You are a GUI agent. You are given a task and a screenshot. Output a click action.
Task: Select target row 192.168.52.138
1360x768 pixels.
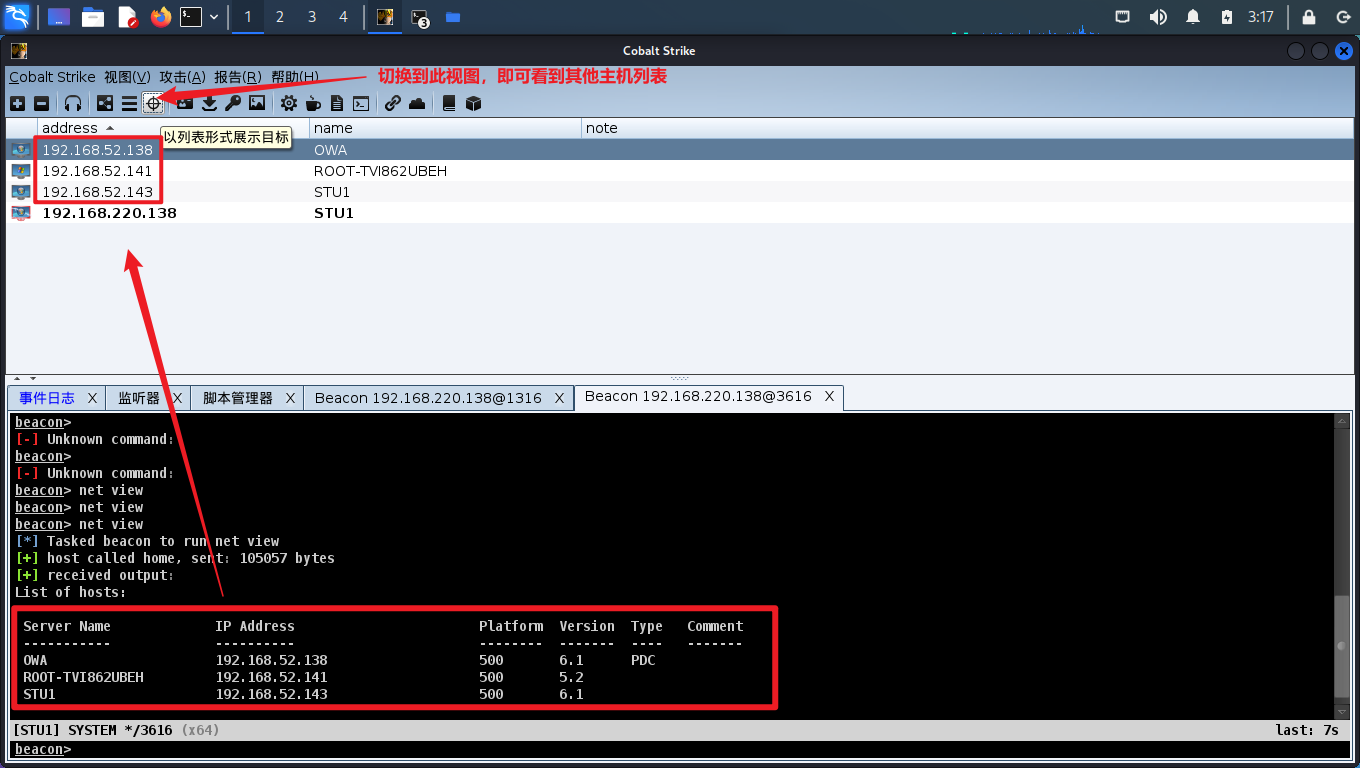tap(680, 150)
